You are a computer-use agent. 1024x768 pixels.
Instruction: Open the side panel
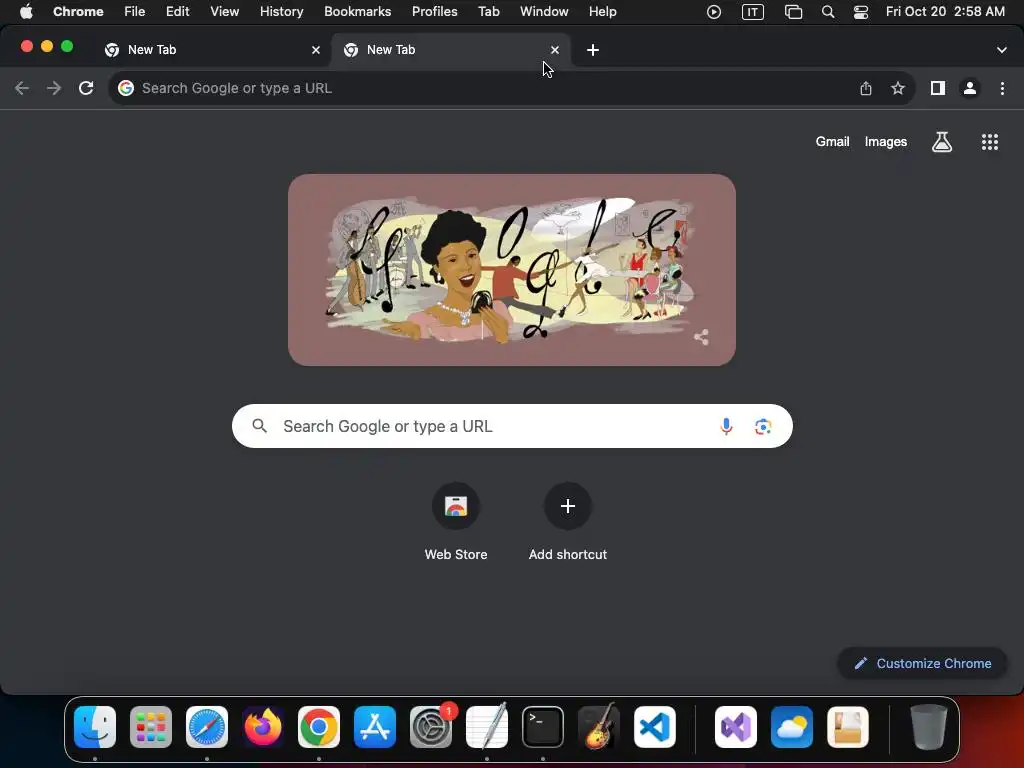(938, 88)
